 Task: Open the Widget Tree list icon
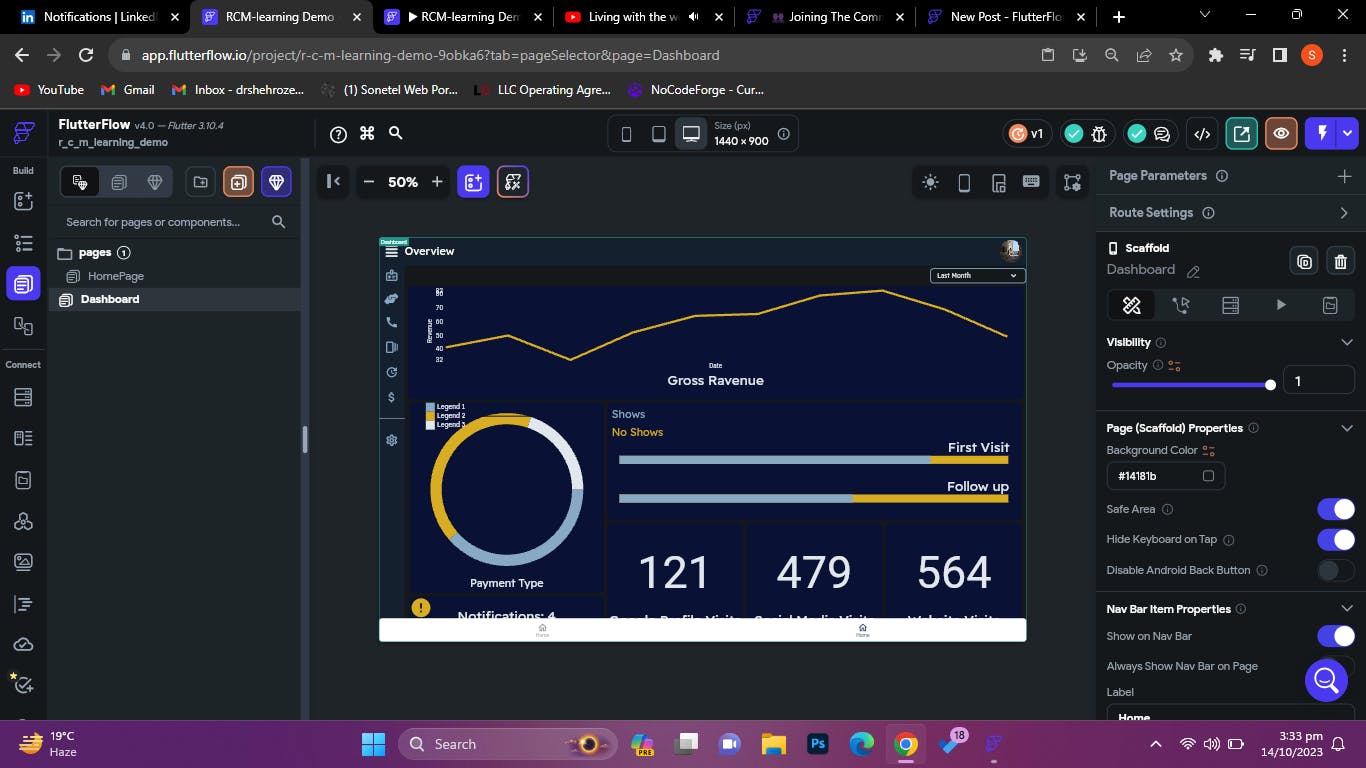(23, 242)
